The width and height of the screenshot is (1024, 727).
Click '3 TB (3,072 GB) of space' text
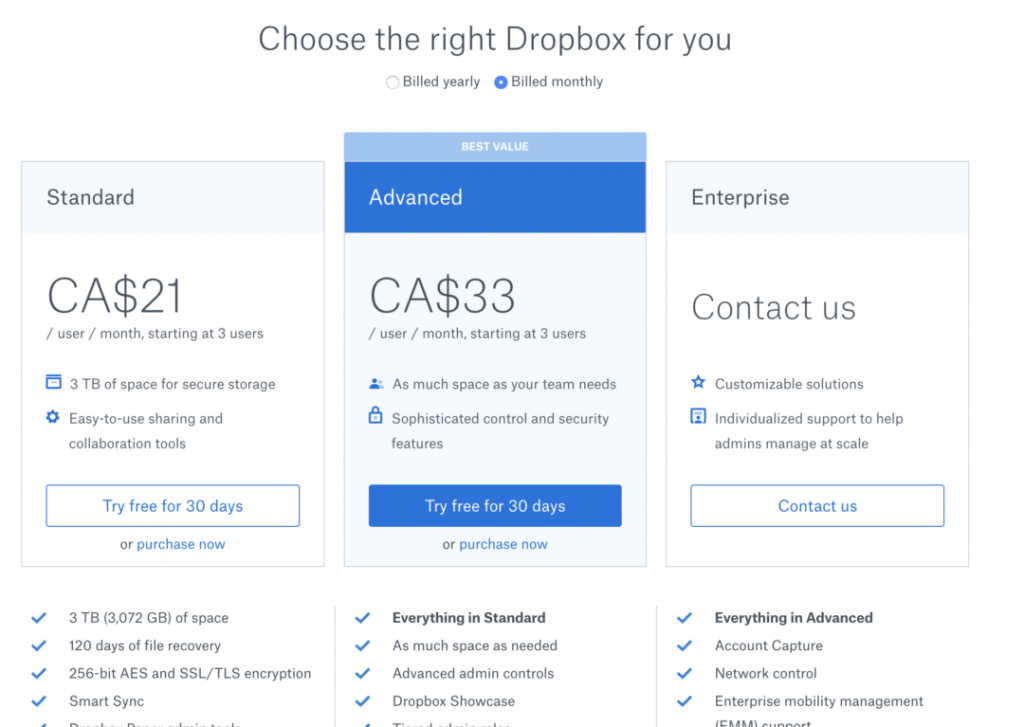point(149,618)
